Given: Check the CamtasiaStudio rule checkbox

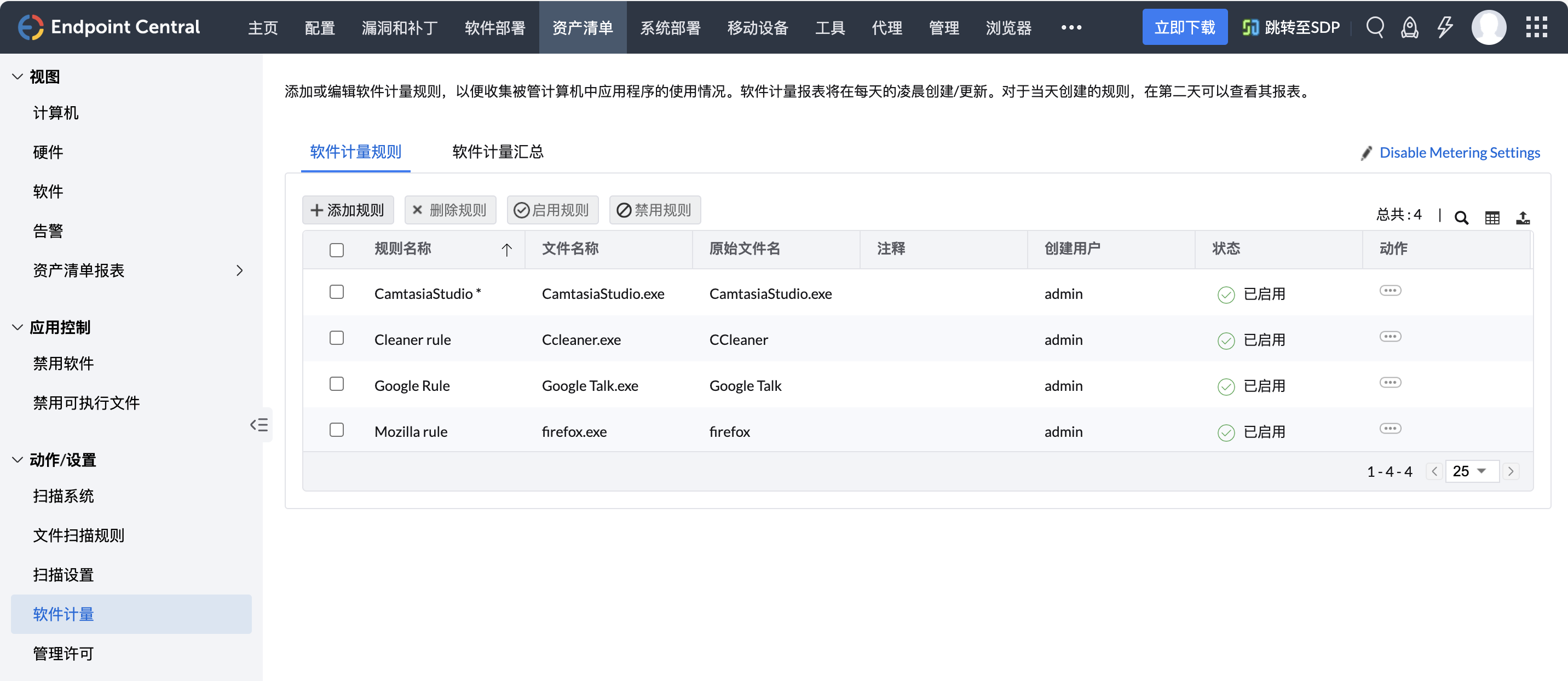Looking at the screenshot, I should point(337,292).
